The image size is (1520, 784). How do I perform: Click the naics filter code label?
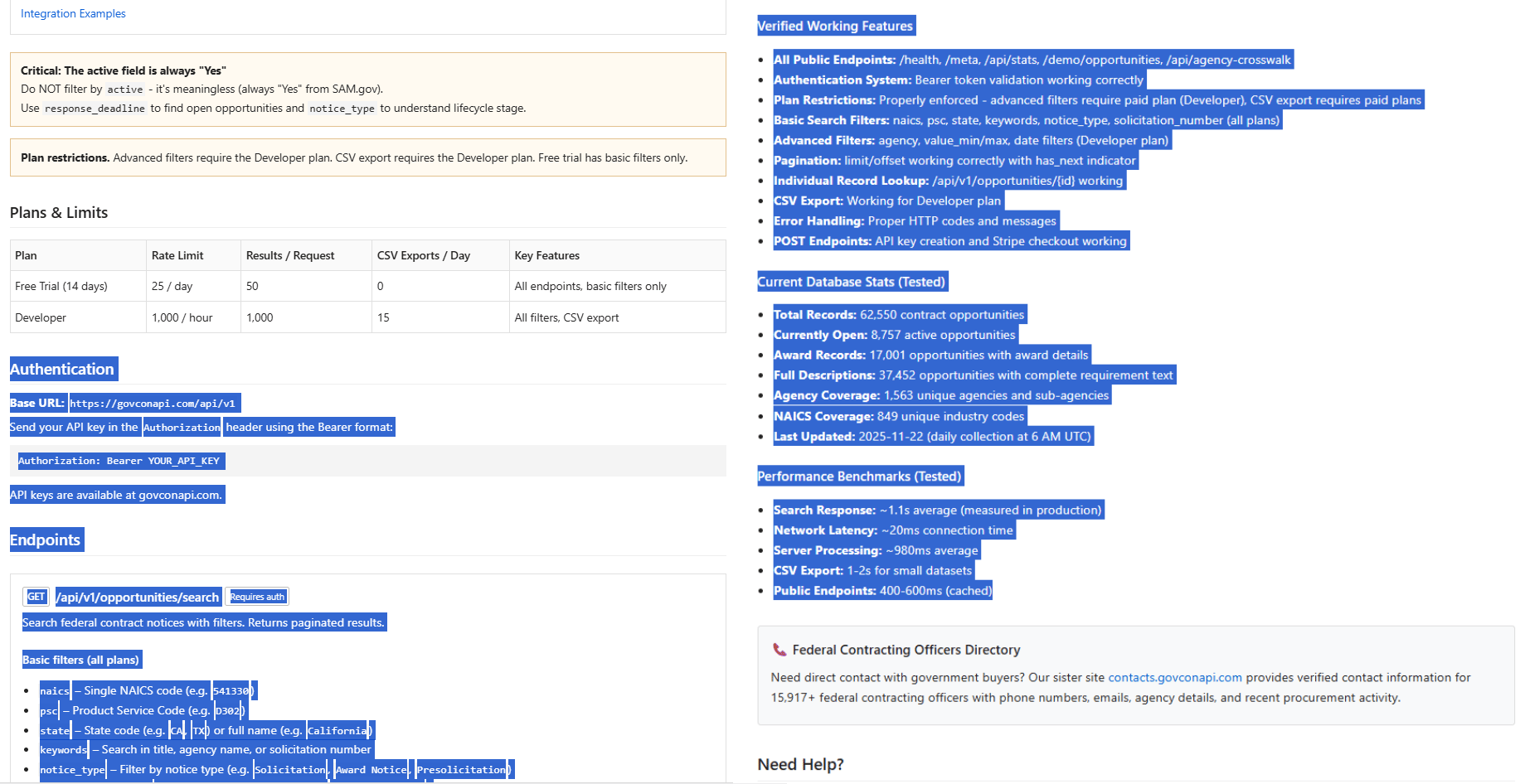(55, 690)
